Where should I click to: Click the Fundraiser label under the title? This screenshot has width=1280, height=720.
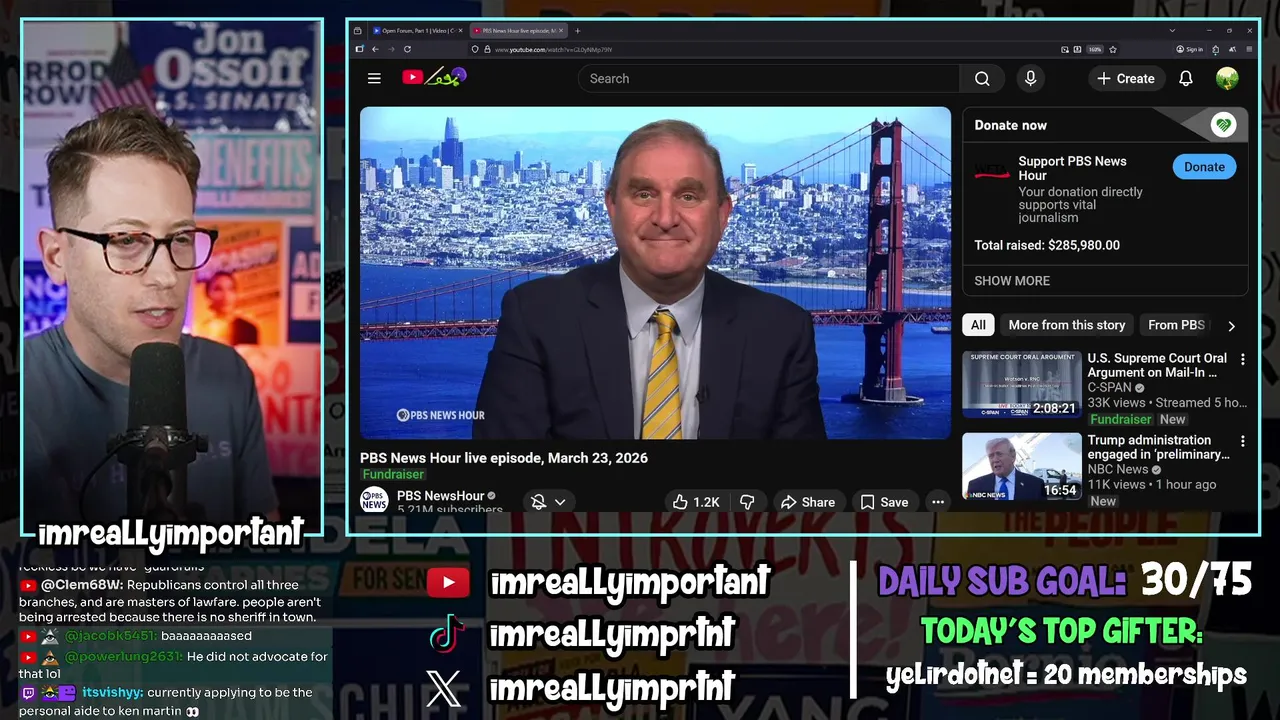(393, 474)
